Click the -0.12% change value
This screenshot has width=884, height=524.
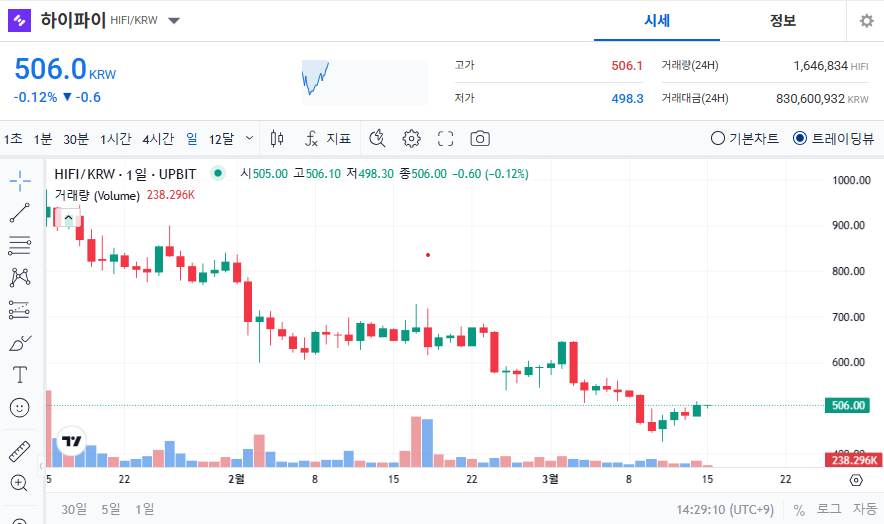coord(35,97)
